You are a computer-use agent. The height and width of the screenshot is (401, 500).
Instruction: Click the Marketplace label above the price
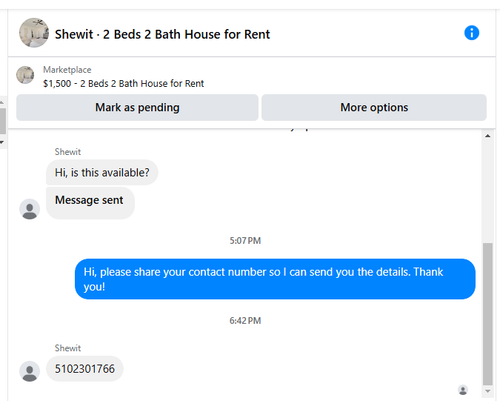[x=67, y=70]
